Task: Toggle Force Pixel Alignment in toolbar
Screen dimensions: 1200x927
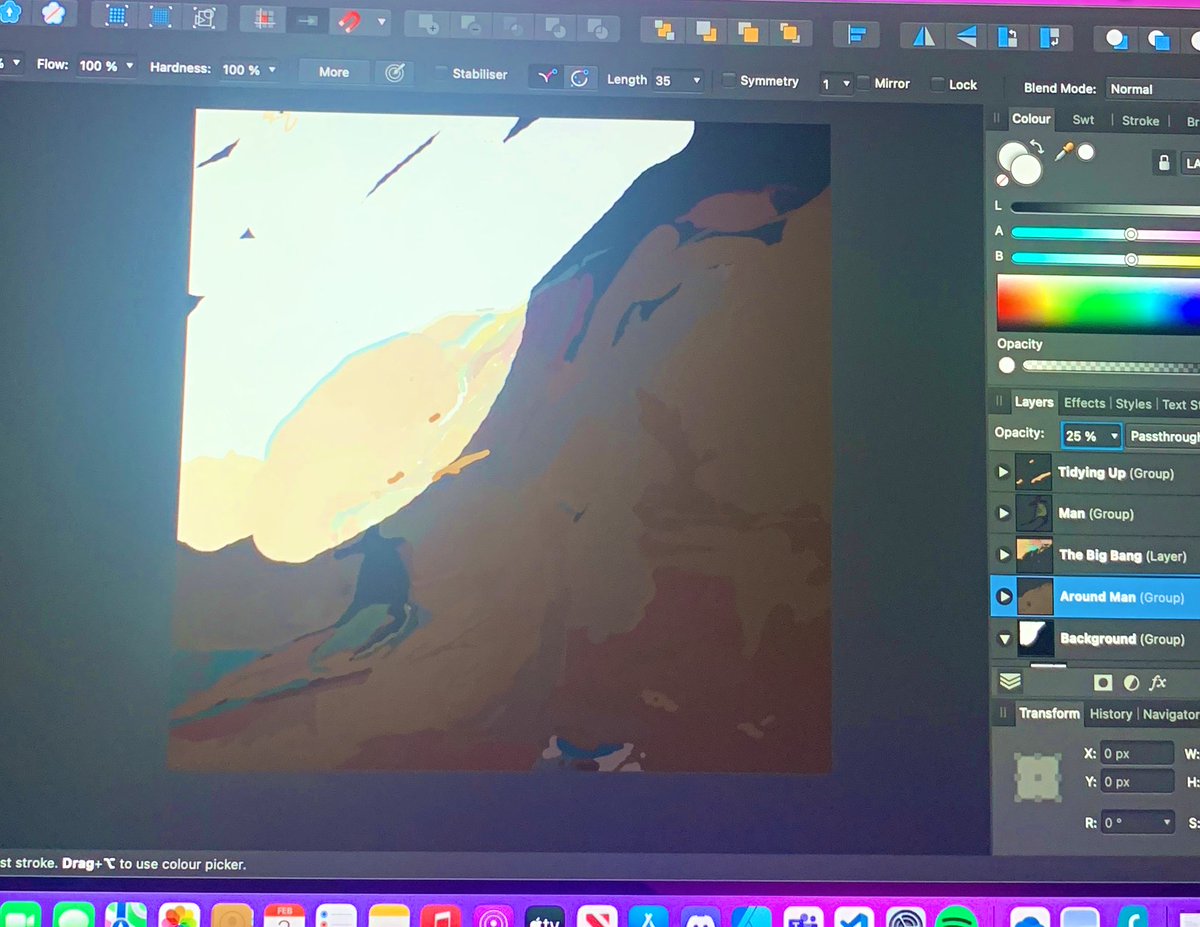Action: 265,19
